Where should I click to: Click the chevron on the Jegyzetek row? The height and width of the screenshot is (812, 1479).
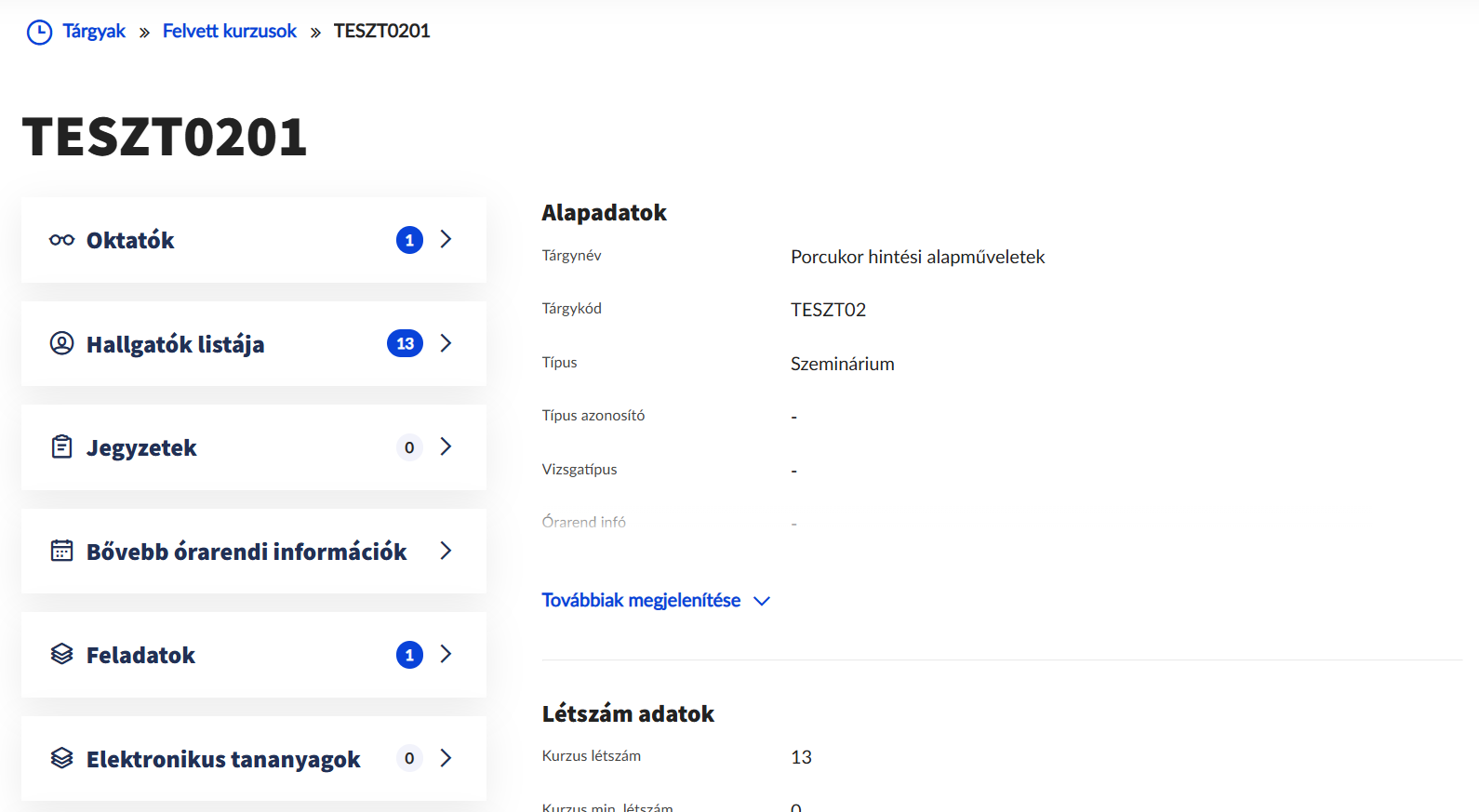click(x=446, y=447)
